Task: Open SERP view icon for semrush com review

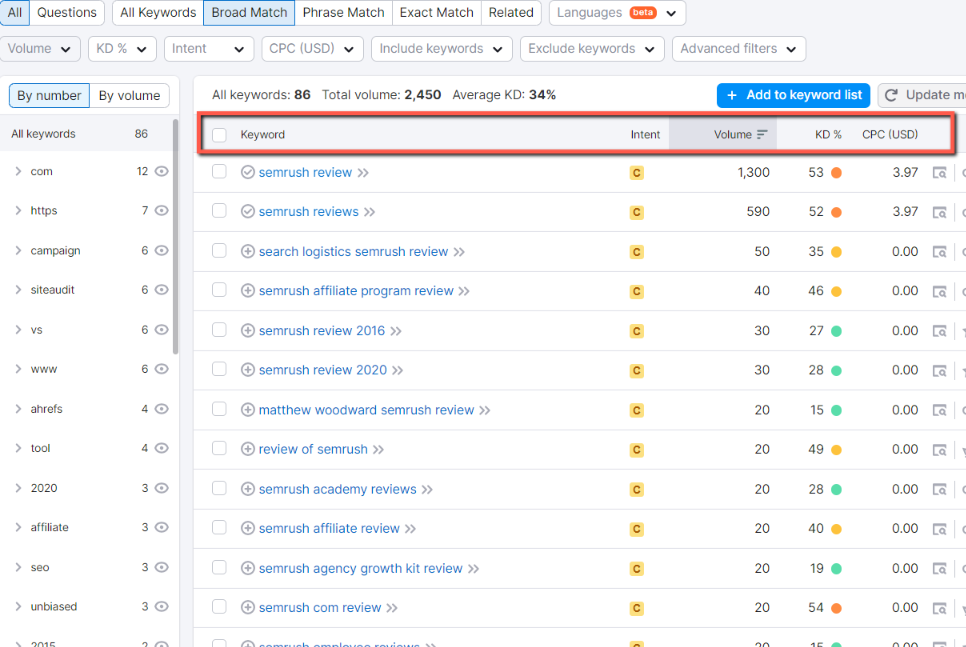Action: [x=939, y=609]
